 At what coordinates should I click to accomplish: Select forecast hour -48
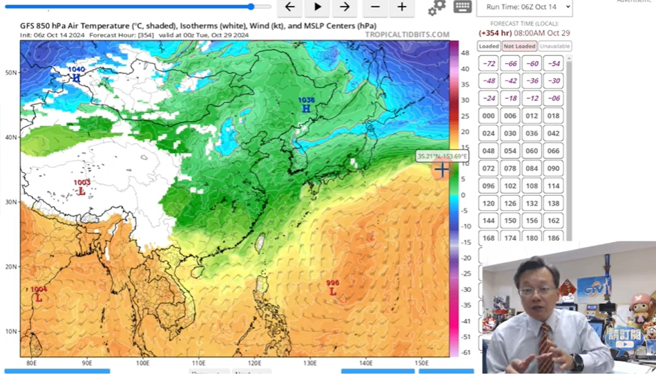pos(488,81)
